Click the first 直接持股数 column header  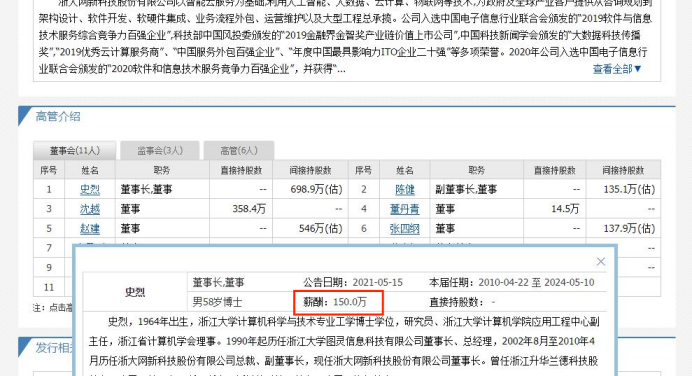tap(241, 170)
